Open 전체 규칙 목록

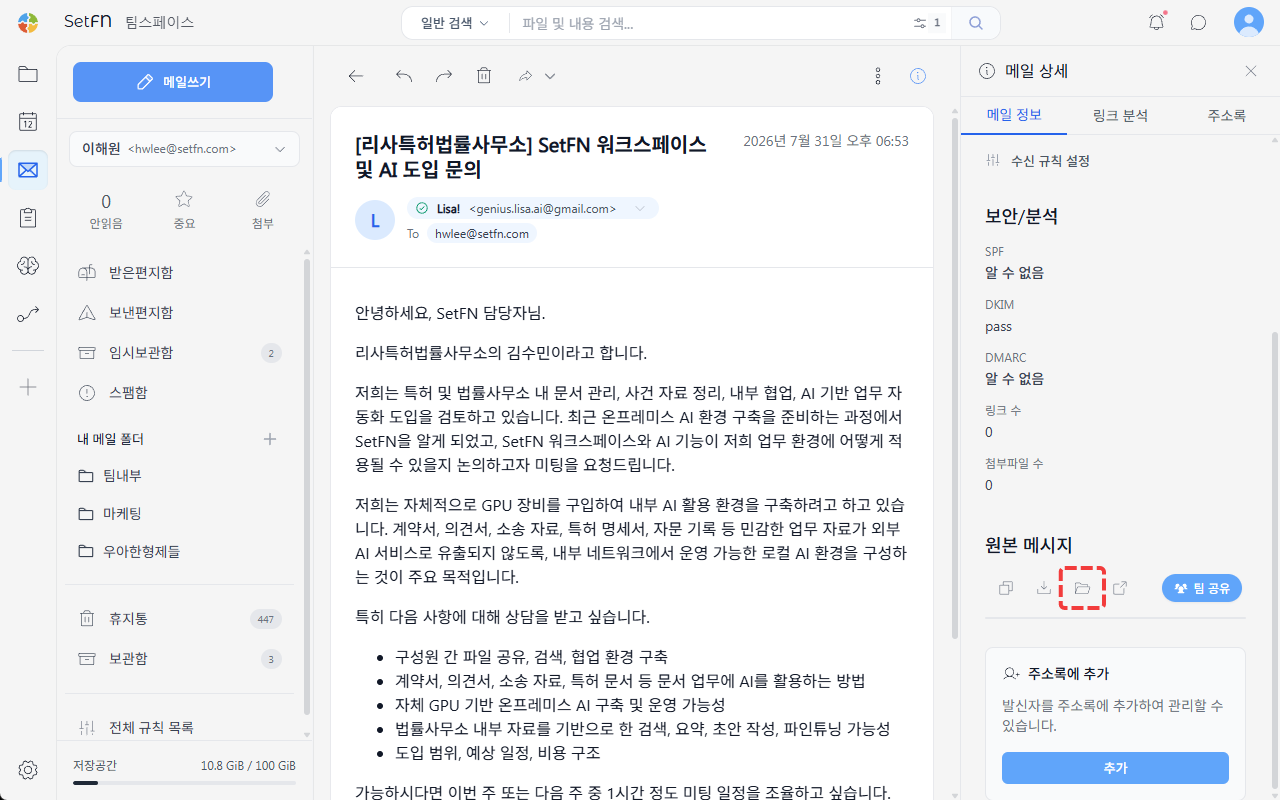(137, 728)
